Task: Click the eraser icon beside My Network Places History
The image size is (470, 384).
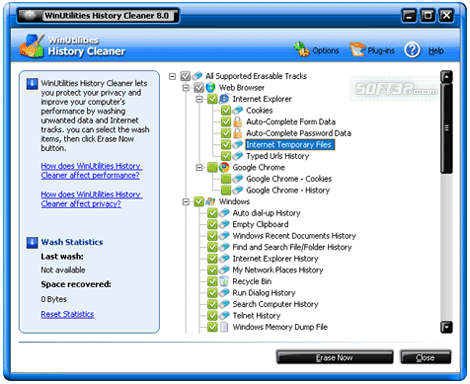Action: point(224,270)
